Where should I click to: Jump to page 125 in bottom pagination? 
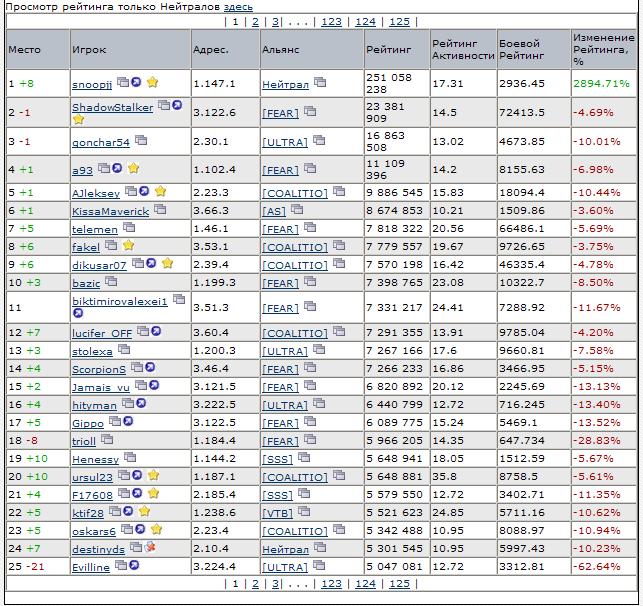[399, 584]
